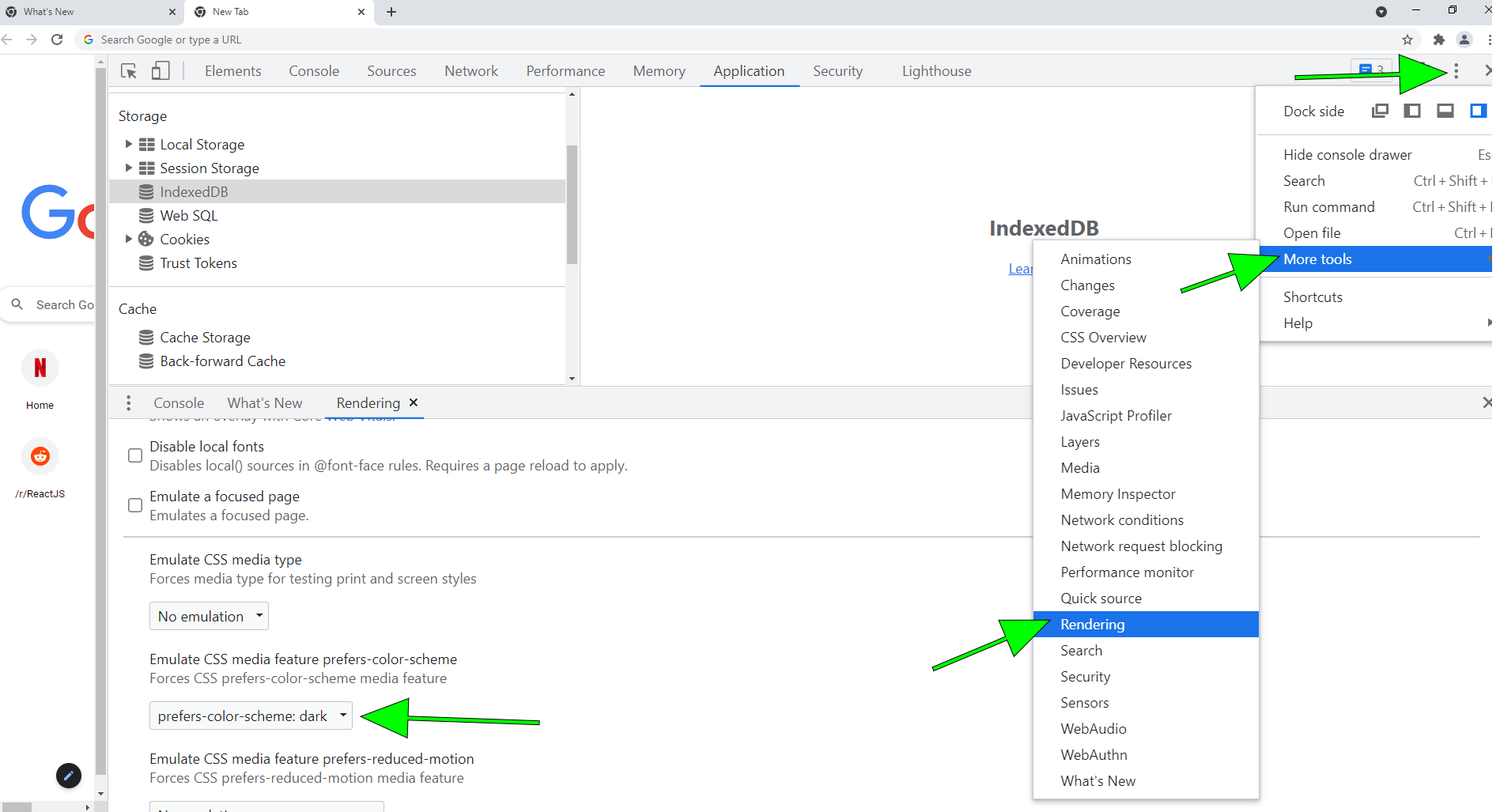The height and width of the screenshot is (812, 1500).
Task: Switch to the Network panel
Action: (x=470, y=70)
